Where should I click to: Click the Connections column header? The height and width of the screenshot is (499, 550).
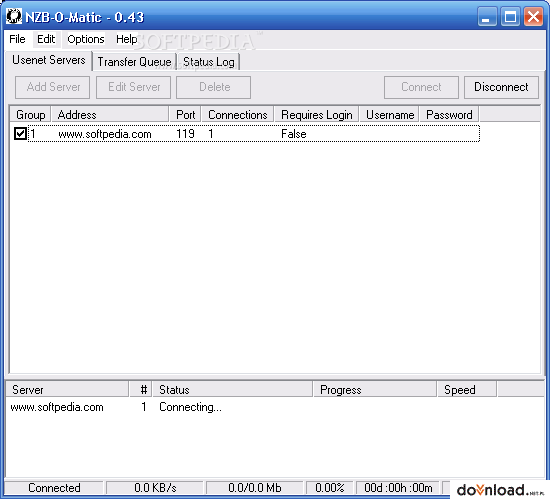[237, 115]
